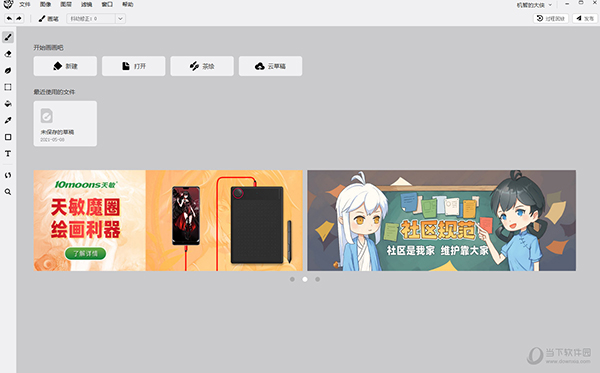Select the eraser tool

(x=8, y=54)
